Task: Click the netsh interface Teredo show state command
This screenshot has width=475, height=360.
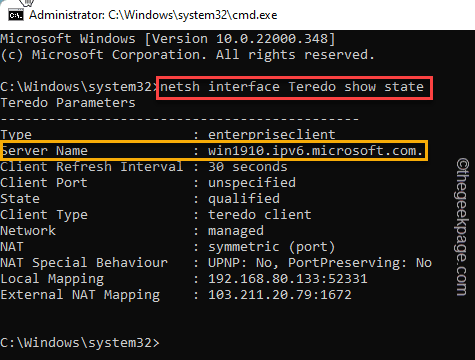Action: point(292,87)
